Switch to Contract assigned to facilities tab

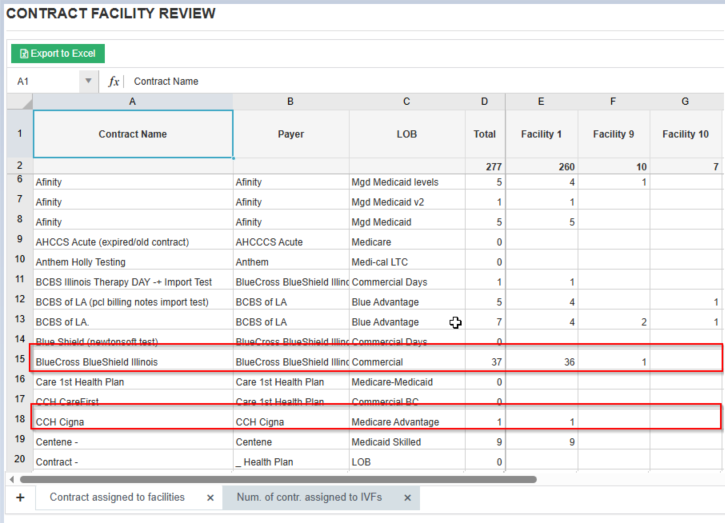[117, 497]
